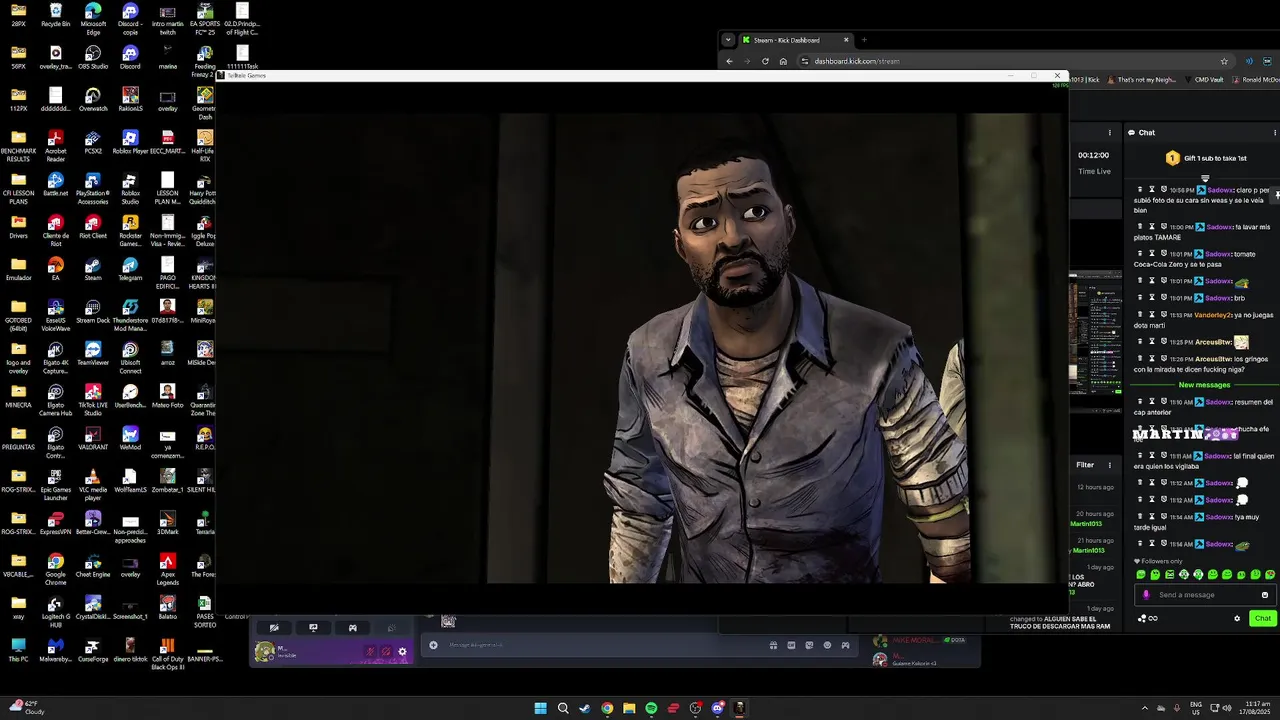Image resolution: width=1280 pixels, height=720 pixels.
Task: Reload the Kick dashboard page
Action: [765, 61]
